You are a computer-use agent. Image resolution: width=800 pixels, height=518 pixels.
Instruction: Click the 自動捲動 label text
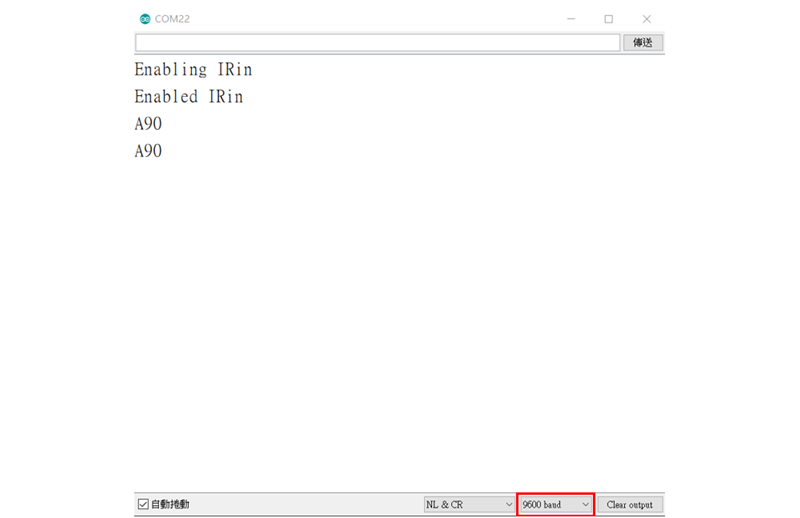pyautogui.click(x=170, y=504)
